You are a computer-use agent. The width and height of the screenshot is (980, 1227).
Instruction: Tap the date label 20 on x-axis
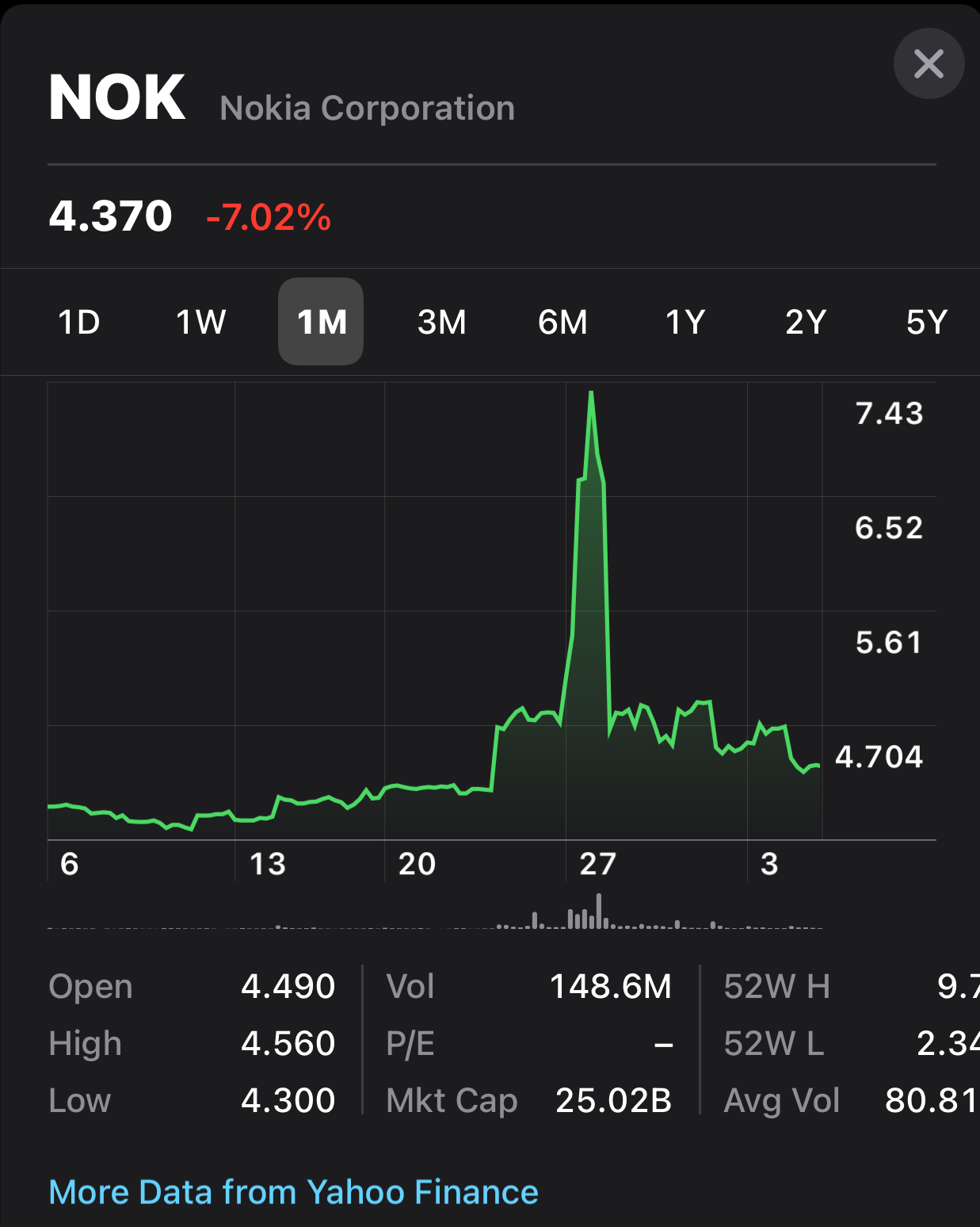[417, 863]
